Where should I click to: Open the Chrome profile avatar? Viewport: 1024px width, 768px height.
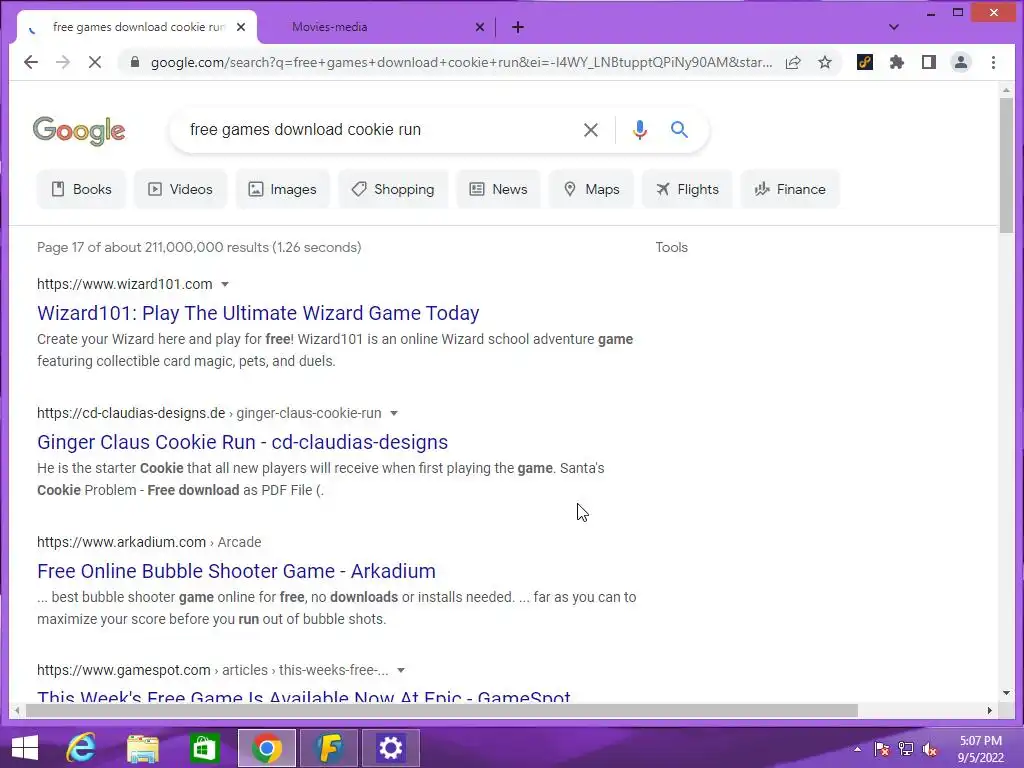click(x=961, y=62)
